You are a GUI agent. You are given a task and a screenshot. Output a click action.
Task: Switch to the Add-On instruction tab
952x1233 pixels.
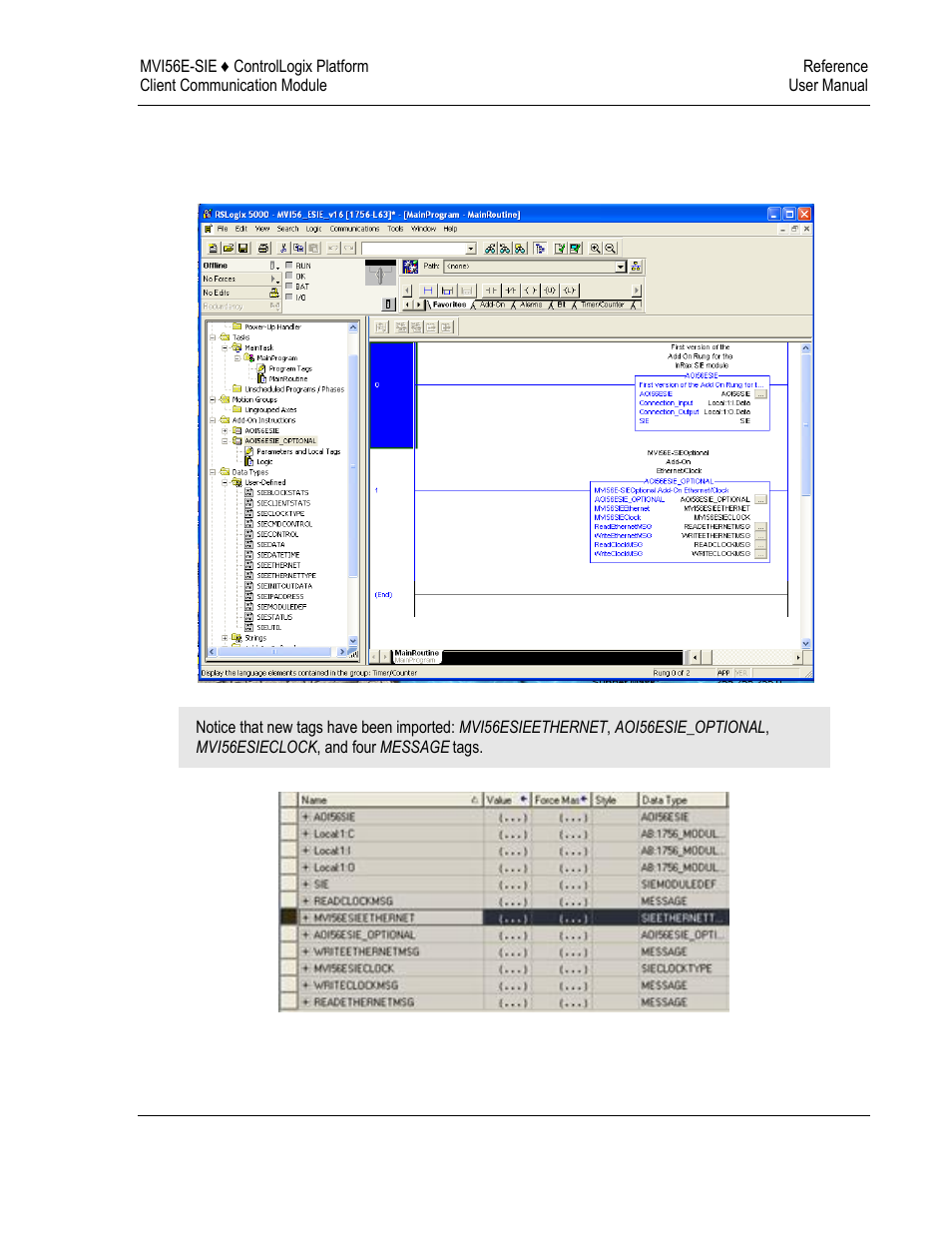pos(492,305)
